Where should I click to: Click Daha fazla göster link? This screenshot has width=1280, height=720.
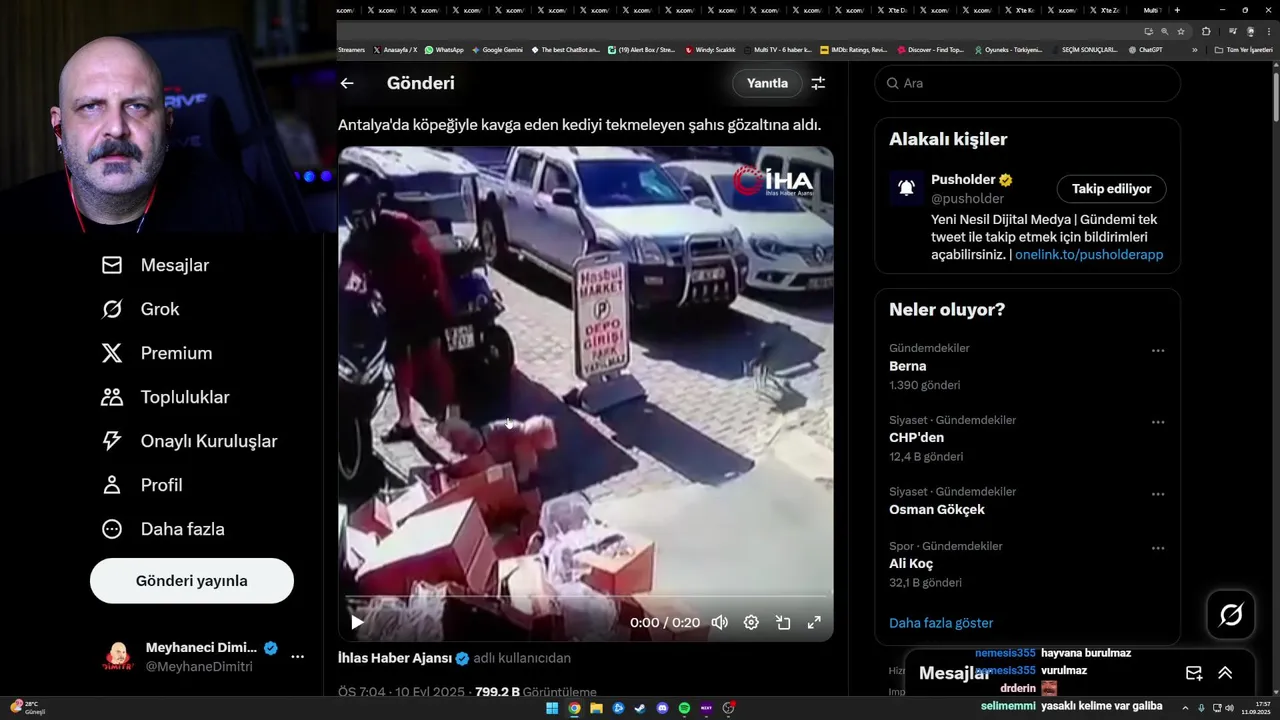click(x=941, y=623)
